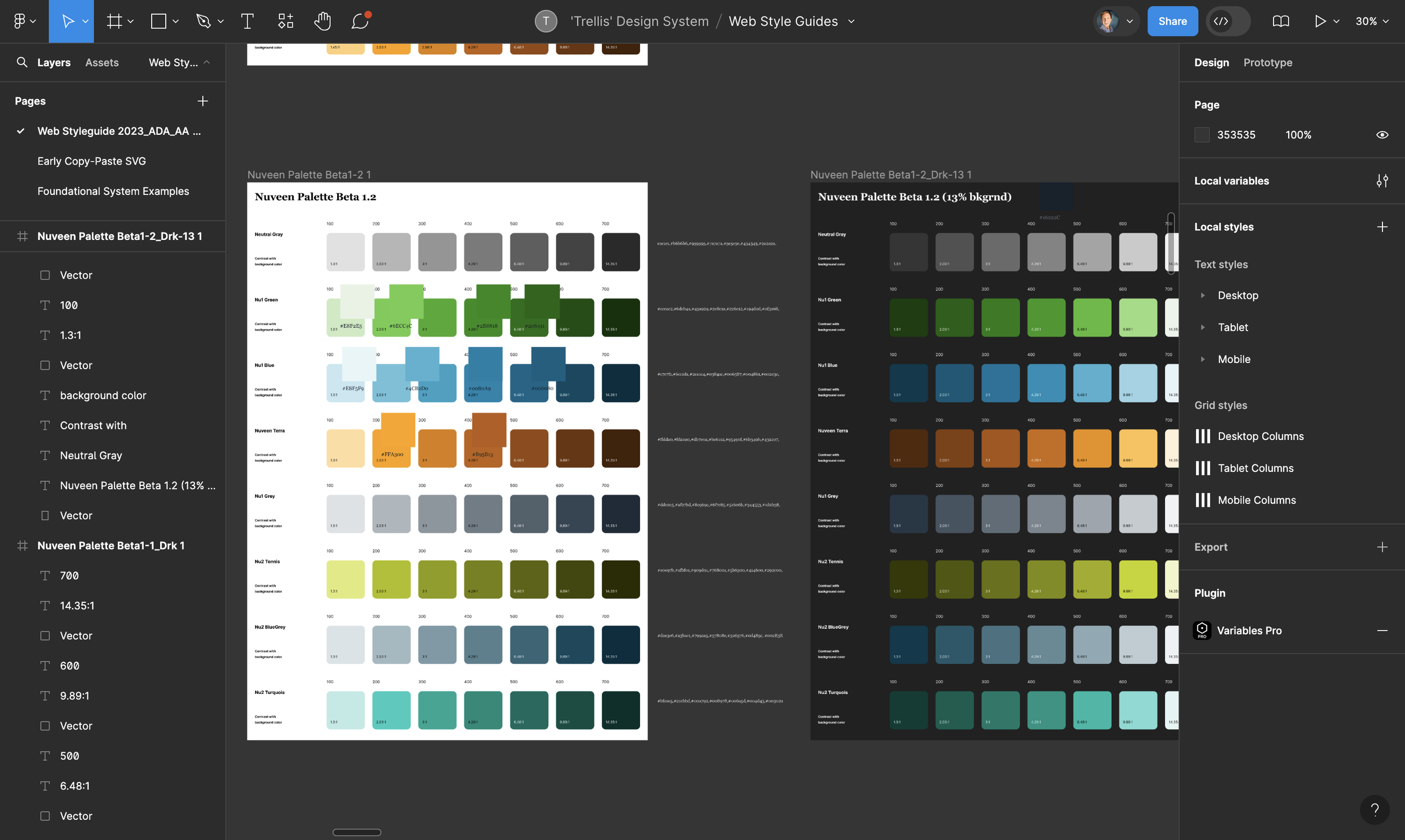Select Foundational System Examples page
1405x840 pixels.
pos(113,192)
